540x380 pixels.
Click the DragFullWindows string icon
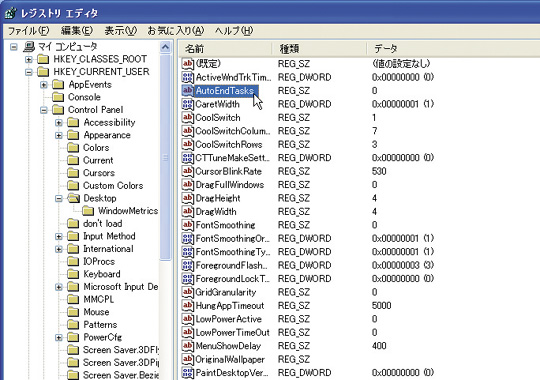(x=187, y=185)
